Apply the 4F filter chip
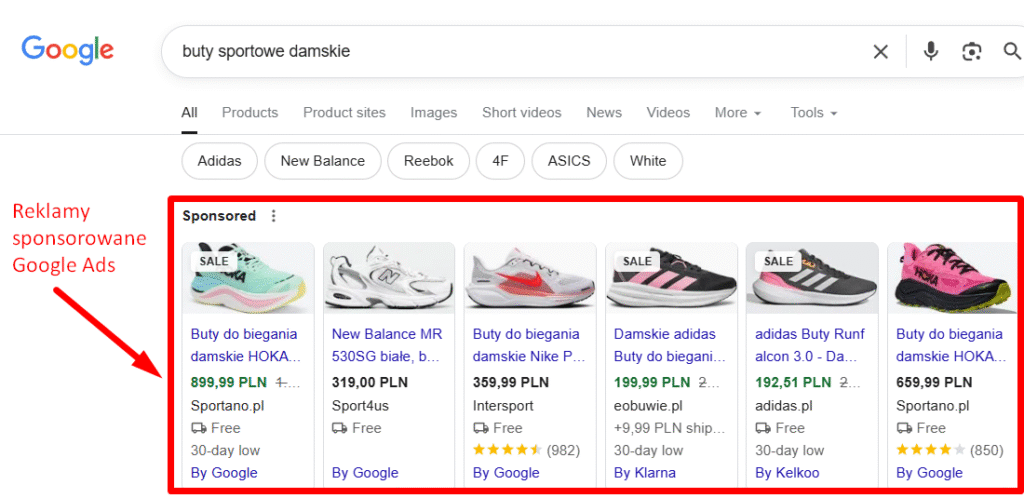Image resolution: width=1024 pixels, height=498 pixels. pos(500,161)
